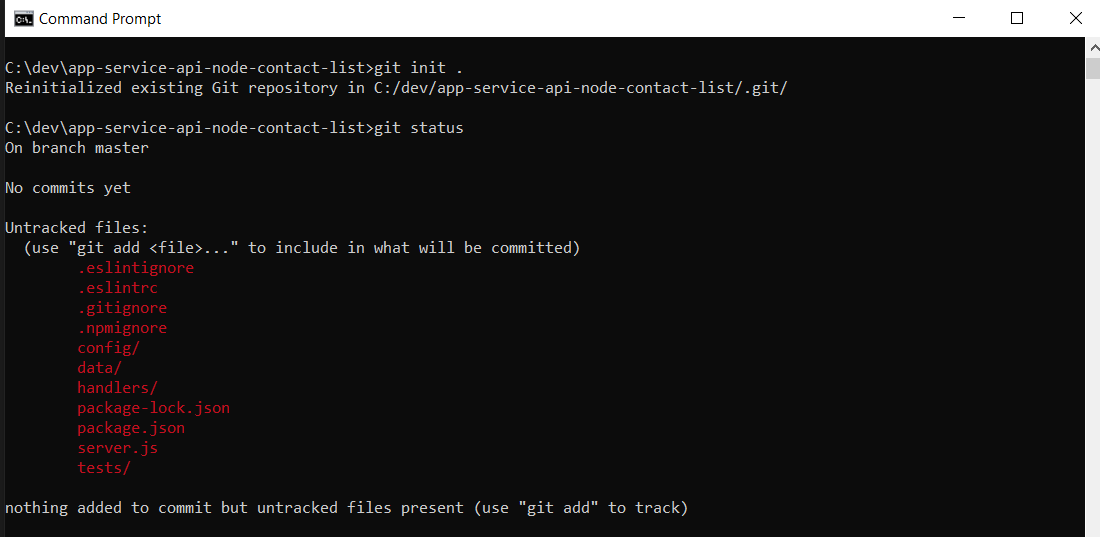Click the handlers/ folder entry
1100x537 pixels.
click(x=117, y=387)
